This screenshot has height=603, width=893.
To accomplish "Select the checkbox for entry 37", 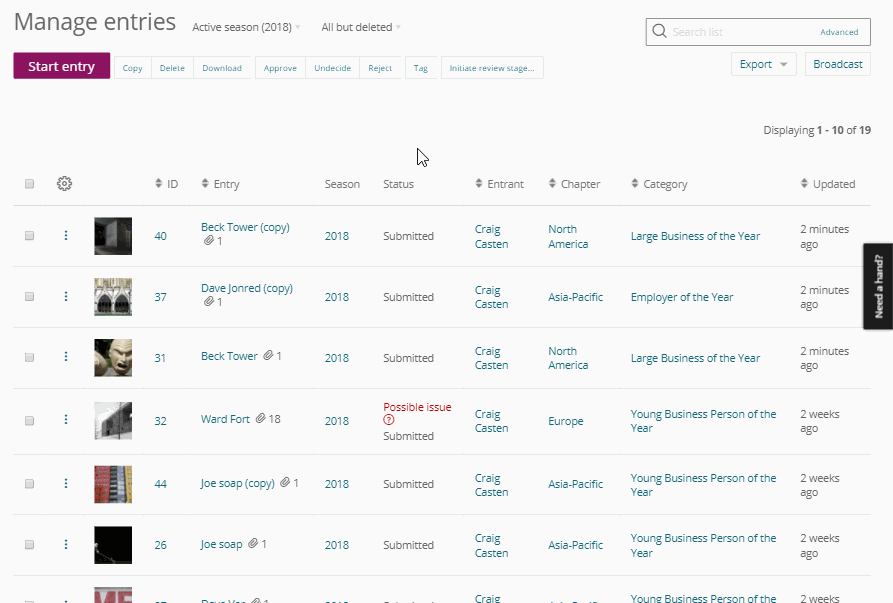I will 30,297.
